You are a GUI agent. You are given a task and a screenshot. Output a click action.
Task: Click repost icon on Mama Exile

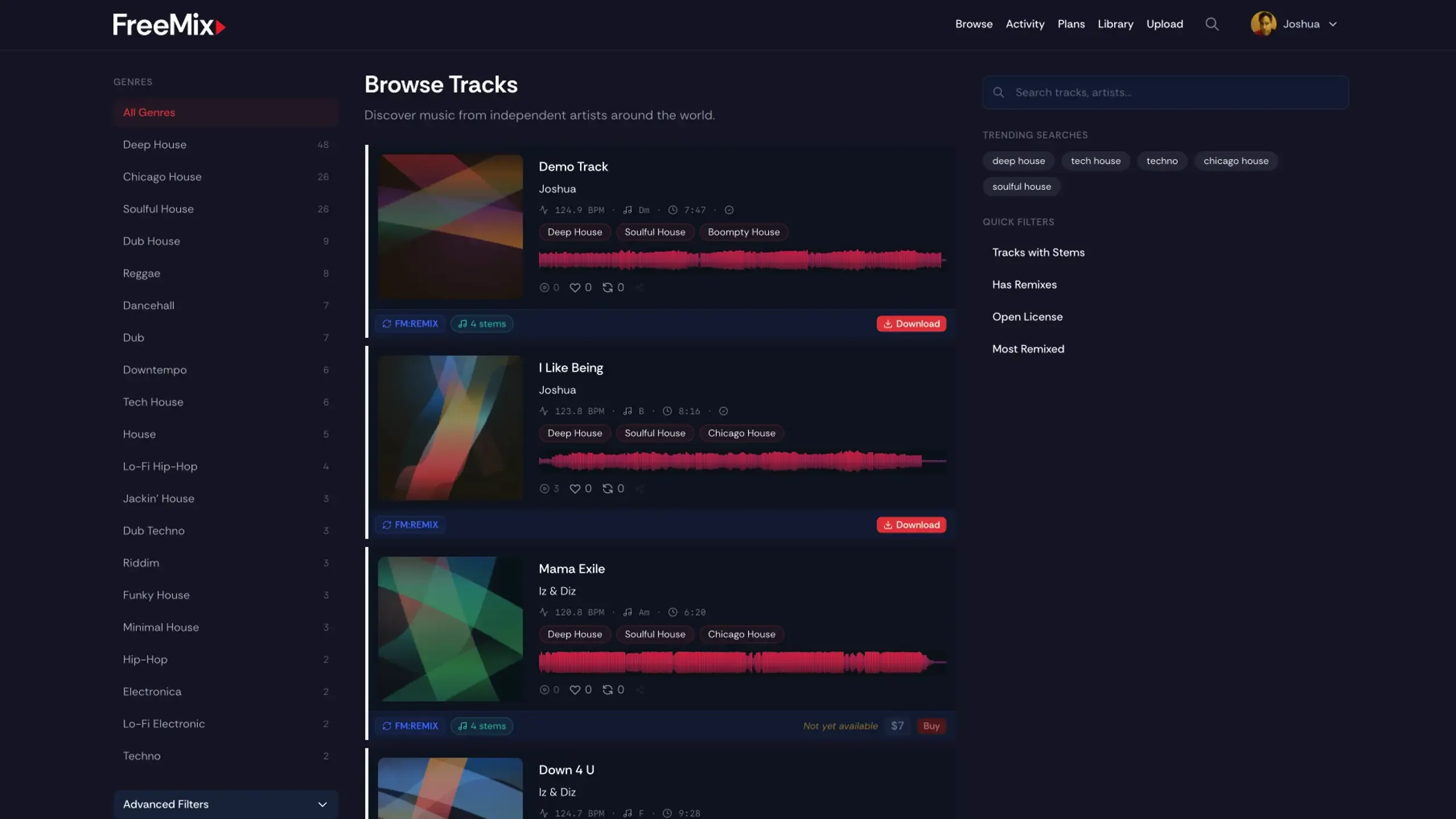607,689
